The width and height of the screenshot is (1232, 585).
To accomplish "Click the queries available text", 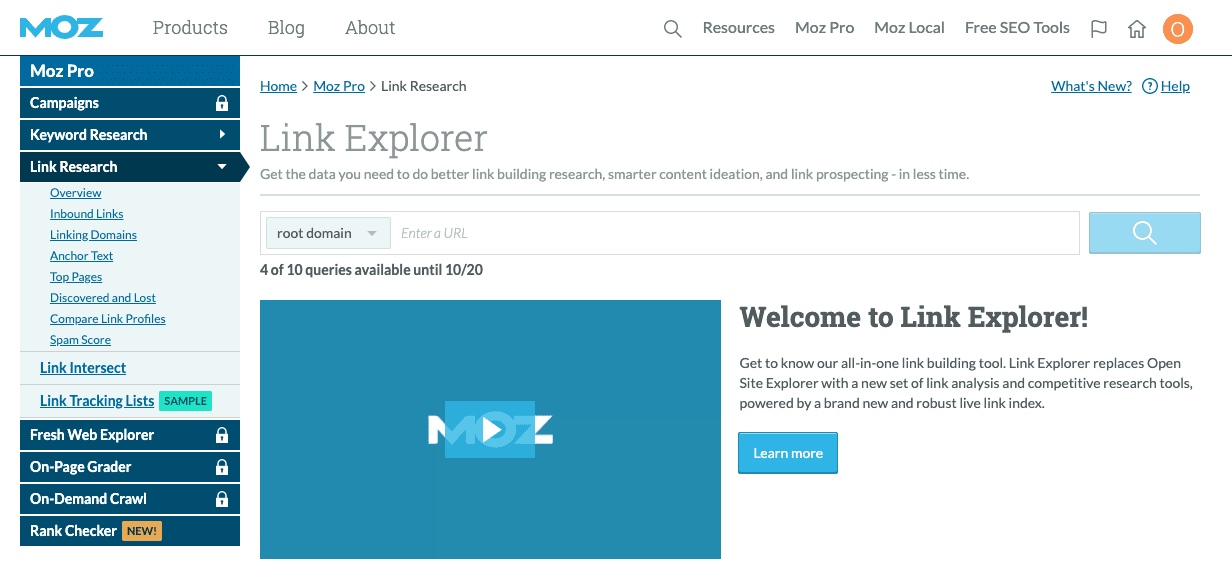I will click(x=371, y=270).
